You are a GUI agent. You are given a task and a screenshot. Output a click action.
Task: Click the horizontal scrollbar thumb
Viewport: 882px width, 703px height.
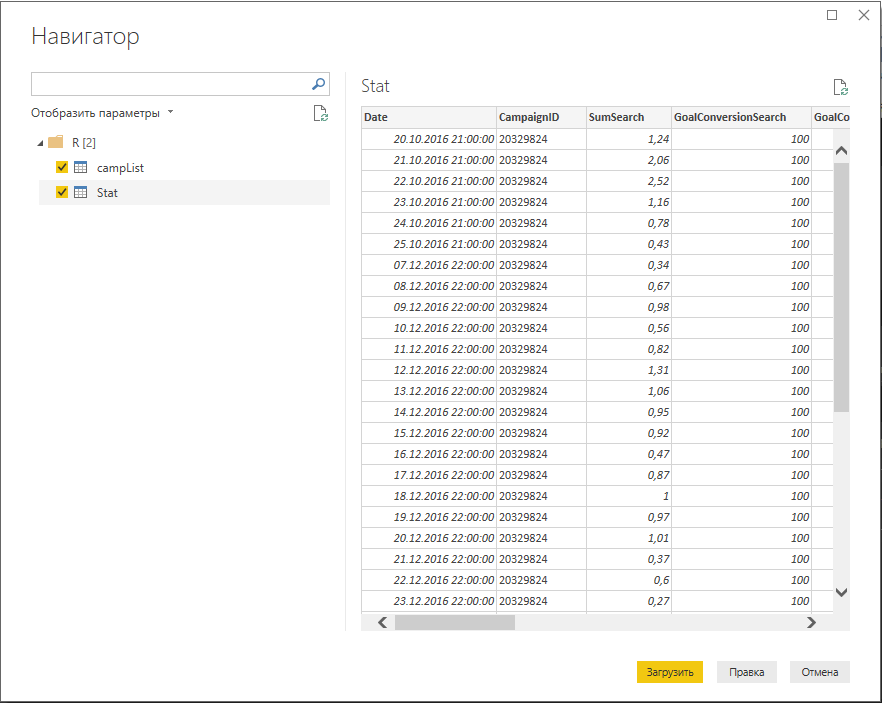(454, 622)
